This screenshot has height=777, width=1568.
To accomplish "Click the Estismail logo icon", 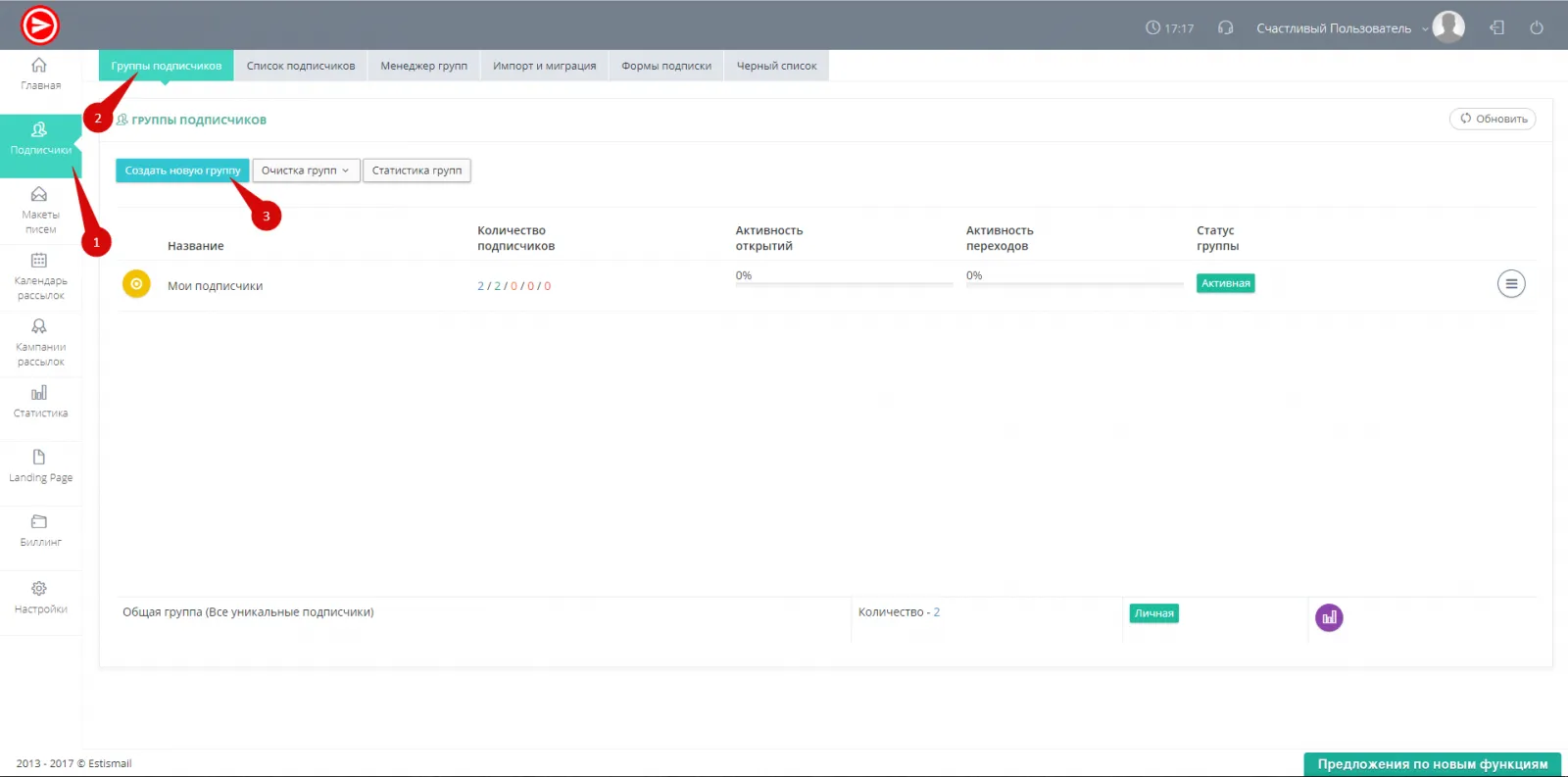I will (40, 25).
